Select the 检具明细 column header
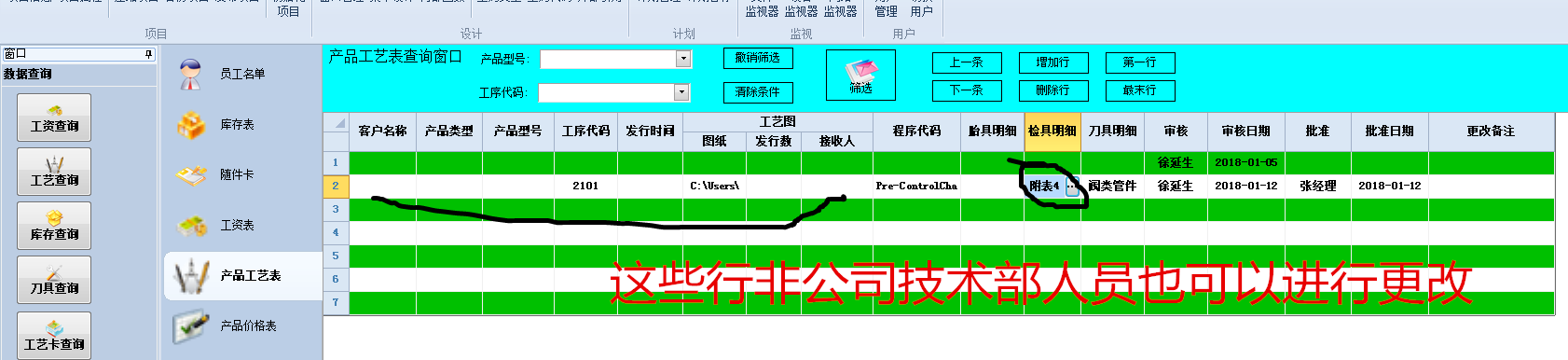Screen dimensions: 1568x360 point(1052,132)
